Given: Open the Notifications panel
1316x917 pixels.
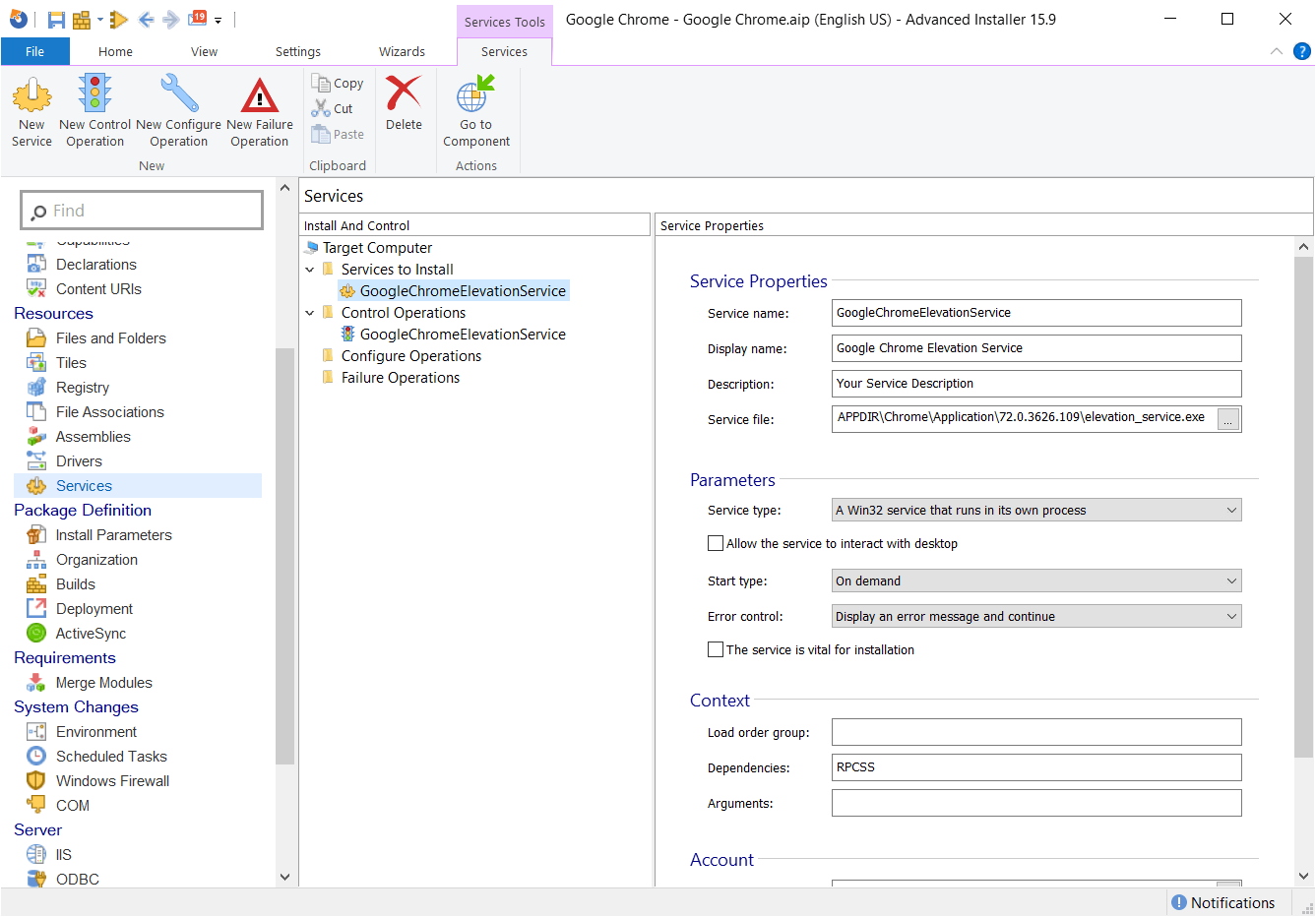Looking at the screenshot, I should click(x=1222, y=902).
